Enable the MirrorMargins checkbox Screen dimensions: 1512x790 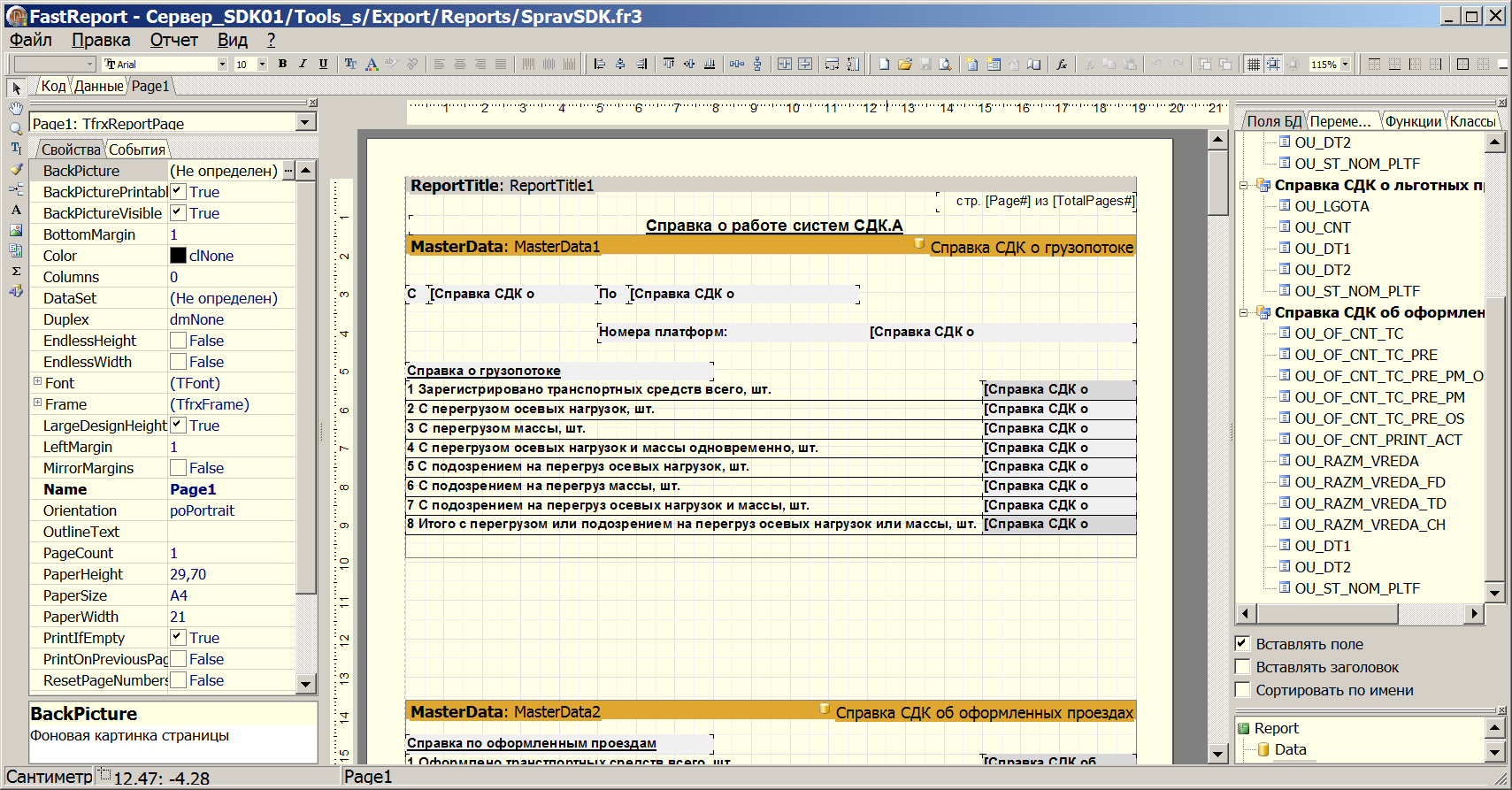178,467
